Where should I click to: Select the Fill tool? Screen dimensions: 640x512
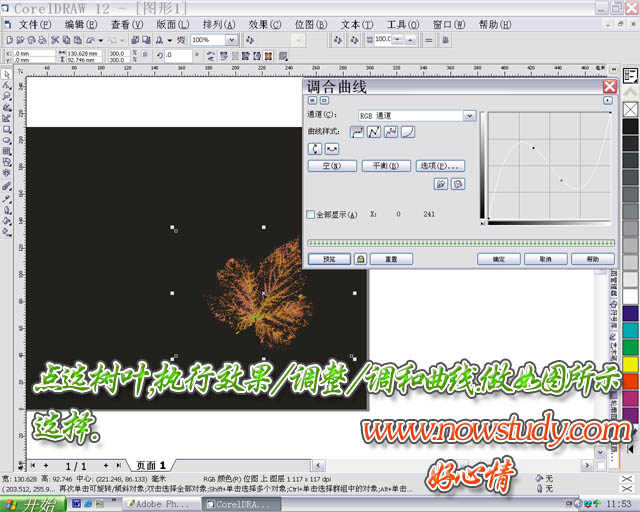(7, 221)
